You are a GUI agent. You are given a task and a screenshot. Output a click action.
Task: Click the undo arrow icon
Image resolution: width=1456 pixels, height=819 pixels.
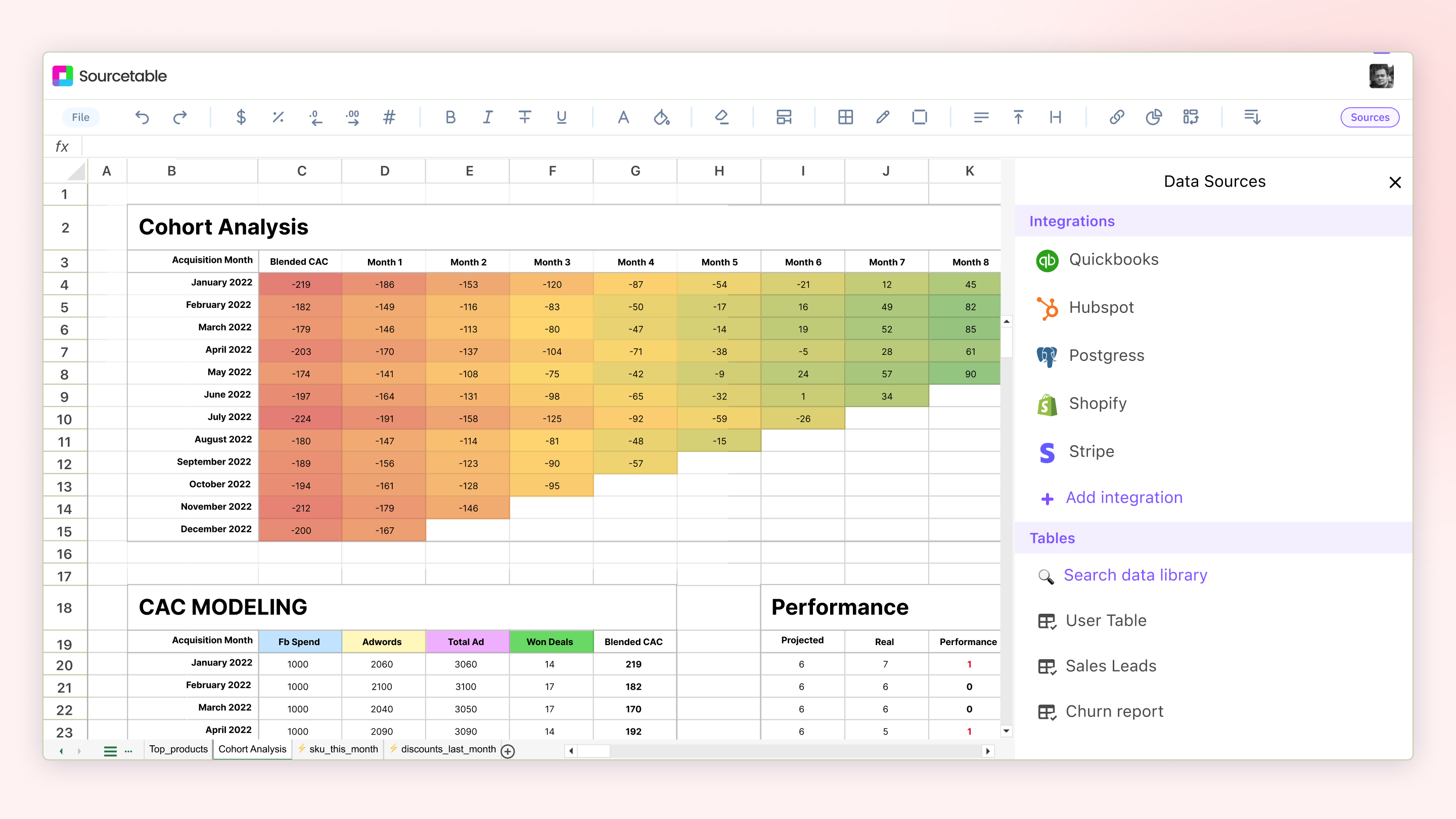142,118
